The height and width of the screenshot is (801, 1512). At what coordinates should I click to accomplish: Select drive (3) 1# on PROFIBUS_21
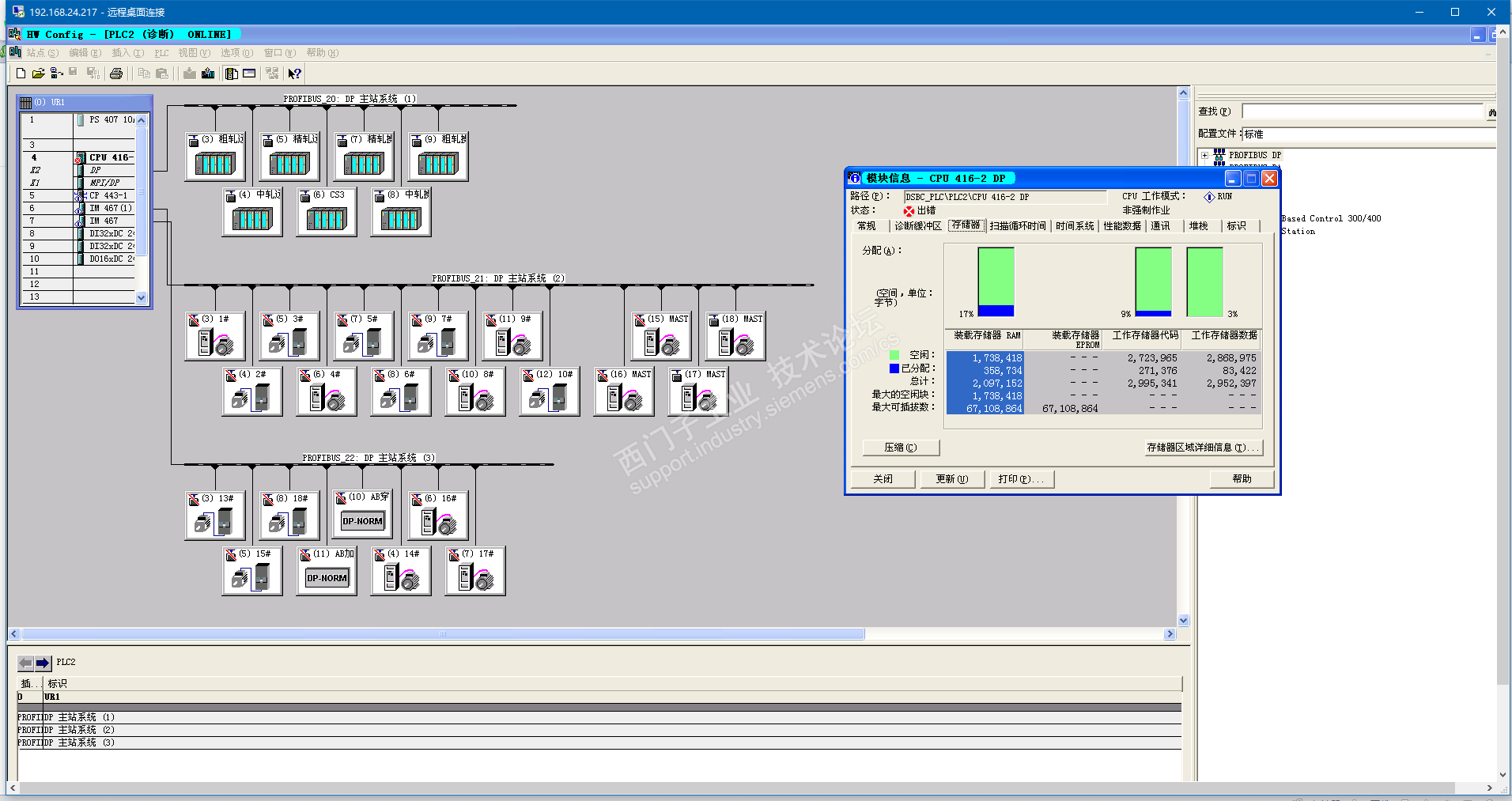point(215,336)
